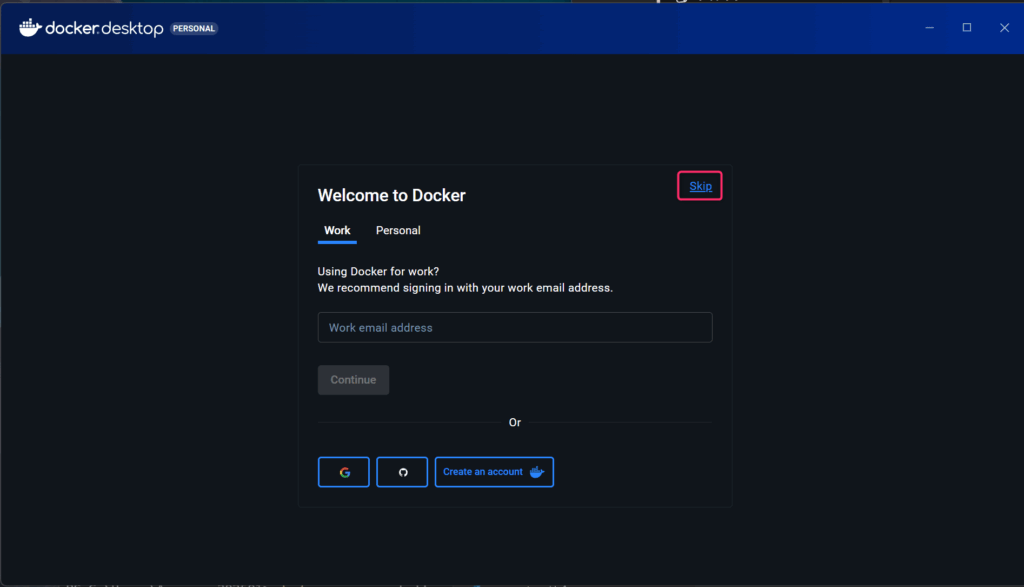
Task: Sign in with the Google icon button
Action: [344, 472]
